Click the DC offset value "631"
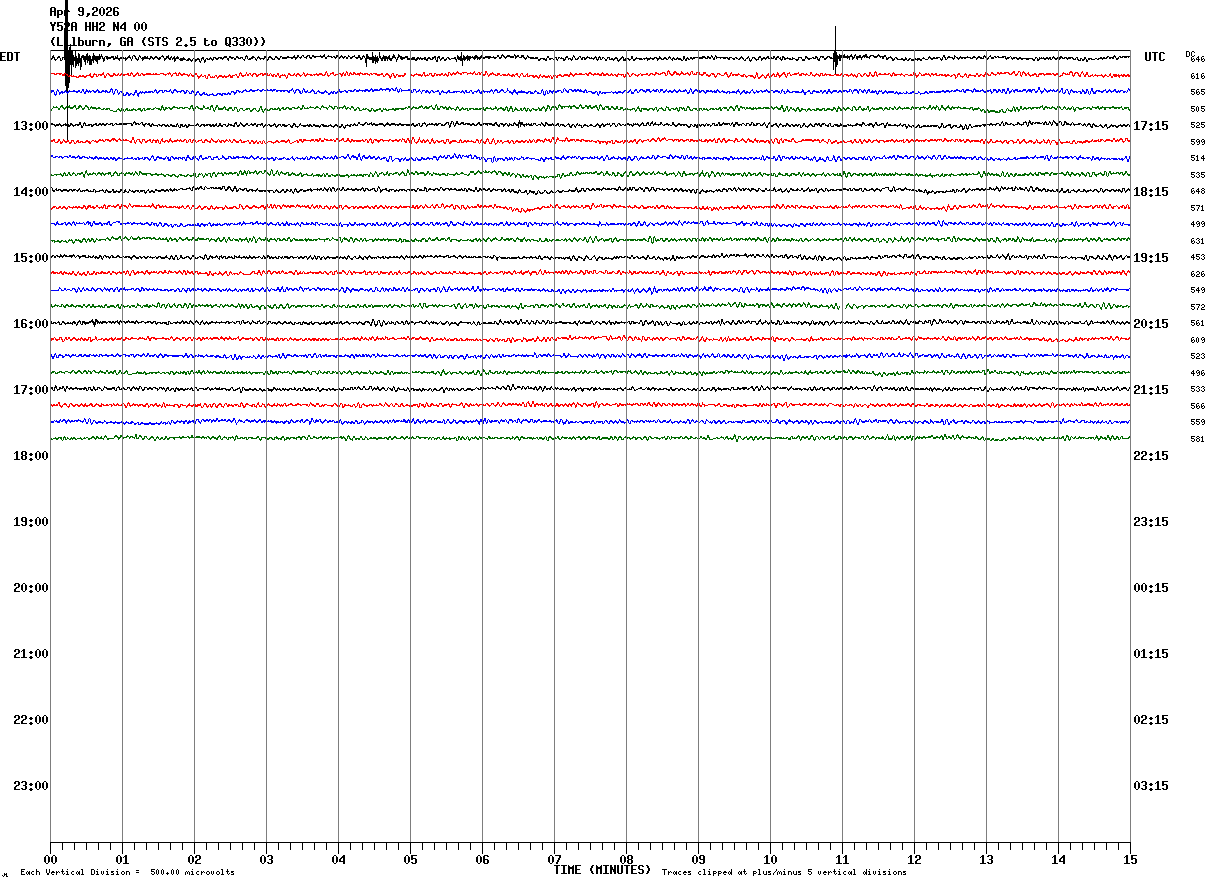This screenshot has width=1210, height=886. coord(1197,241)
